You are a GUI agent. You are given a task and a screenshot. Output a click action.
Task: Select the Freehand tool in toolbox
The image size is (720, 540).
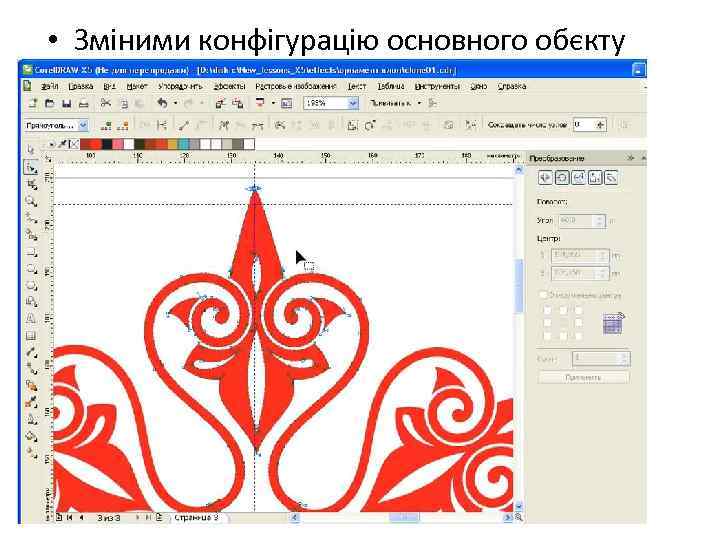pyautogui.click(x=31, y=218)
